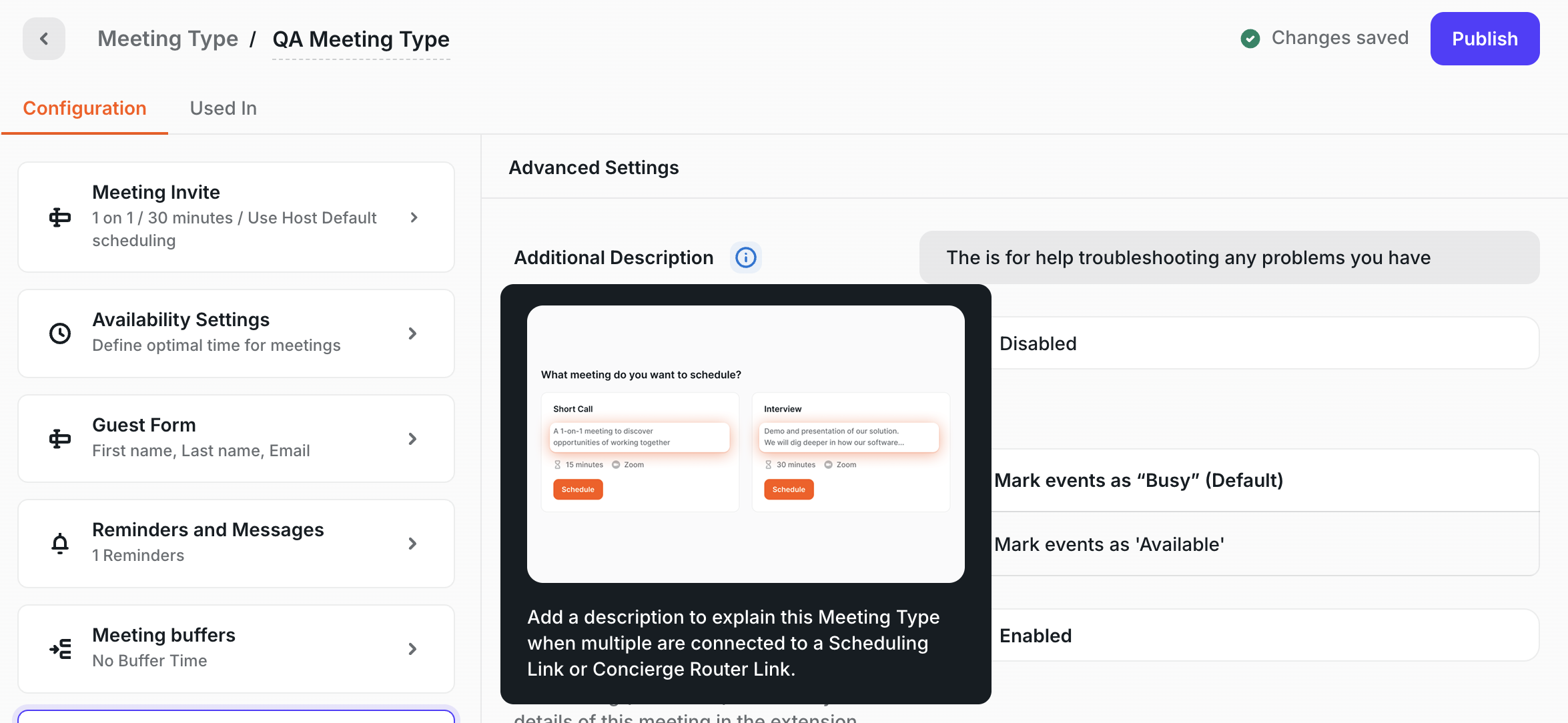The height and width of the screenshot is (723, 1568).
Task: Open the Disabled dropdown field
Action: (1265, 343)
